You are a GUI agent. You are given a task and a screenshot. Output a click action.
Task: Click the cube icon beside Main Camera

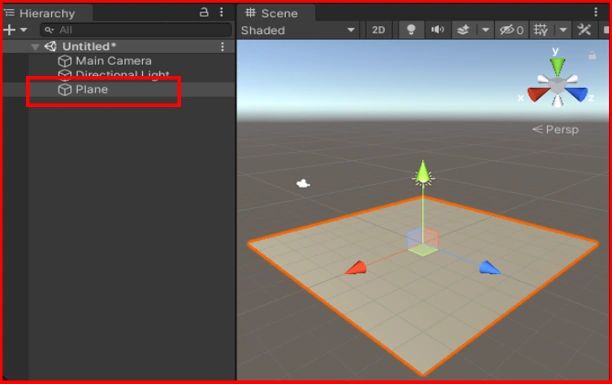65,61
